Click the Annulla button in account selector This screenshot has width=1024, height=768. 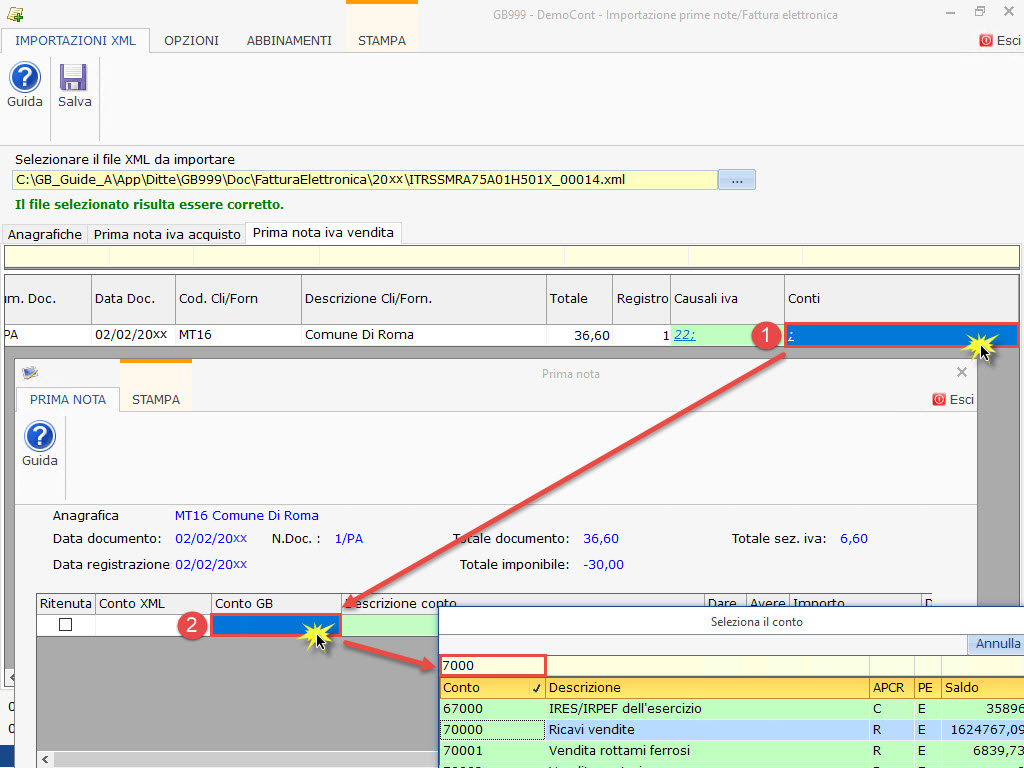tap(997, 644)
